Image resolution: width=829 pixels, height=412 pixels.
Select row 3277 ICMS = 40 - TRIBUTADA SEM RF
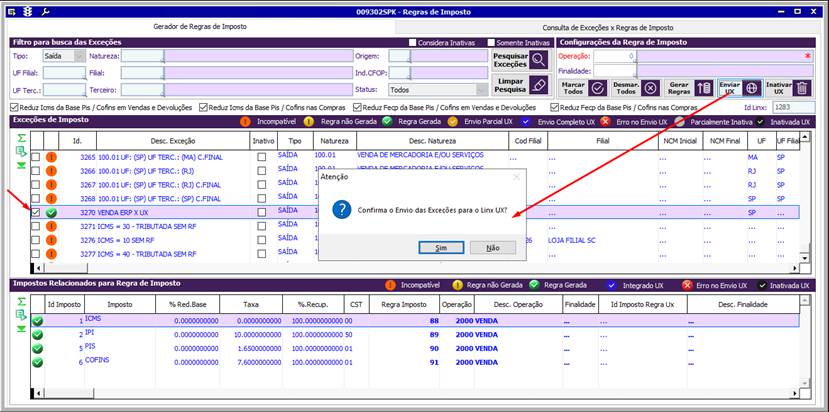(x=415, y=254)
